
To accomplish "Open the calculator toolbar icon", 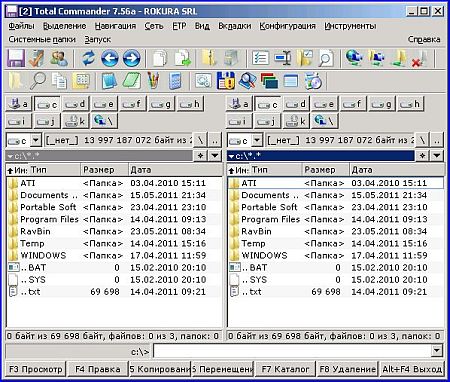I will (175, 81).
